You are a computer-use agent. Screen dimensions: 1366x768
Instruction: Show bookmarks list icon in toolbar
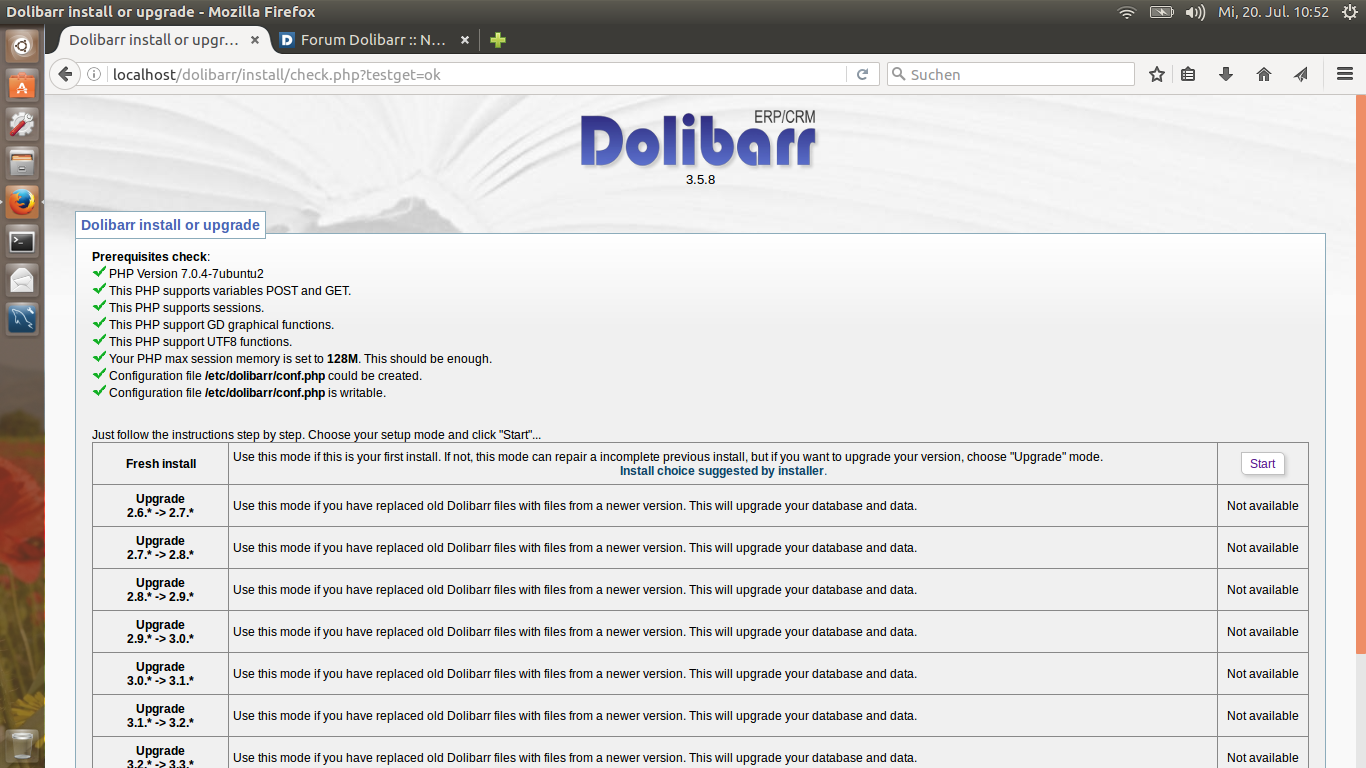(1188, 74)
